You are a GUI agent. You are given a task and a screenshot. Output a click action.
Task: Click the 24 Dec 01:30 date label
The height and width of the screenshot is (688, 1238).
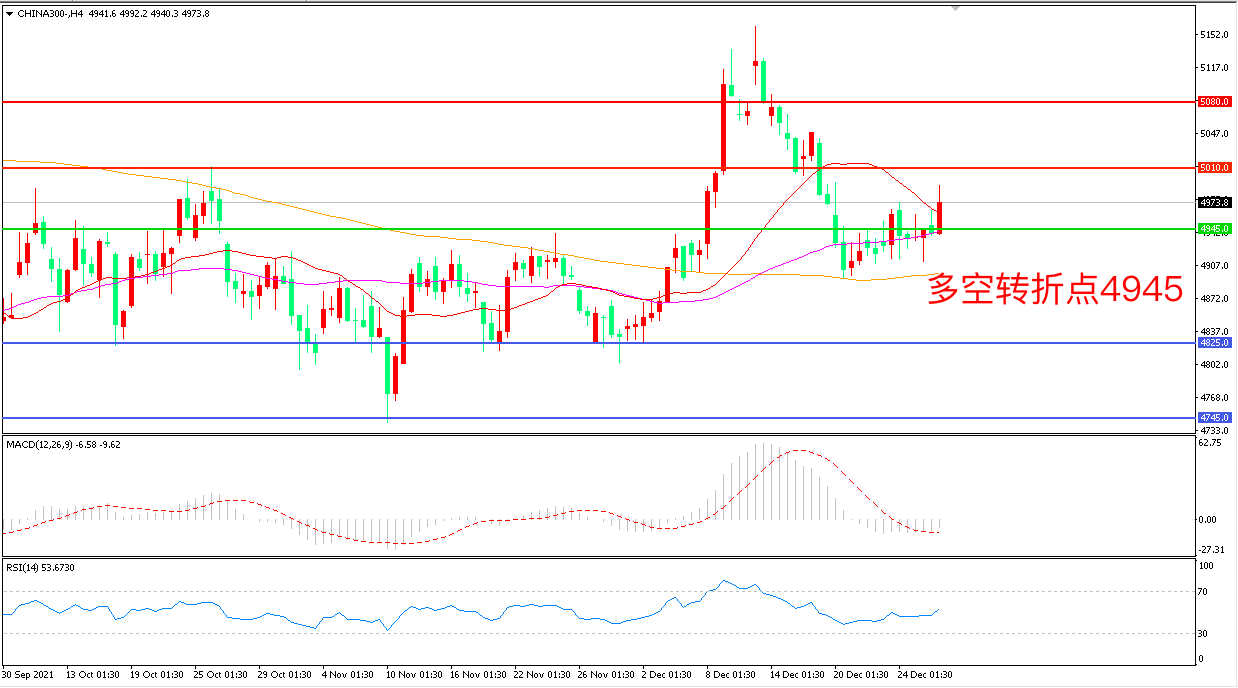(x=926, y=674)
